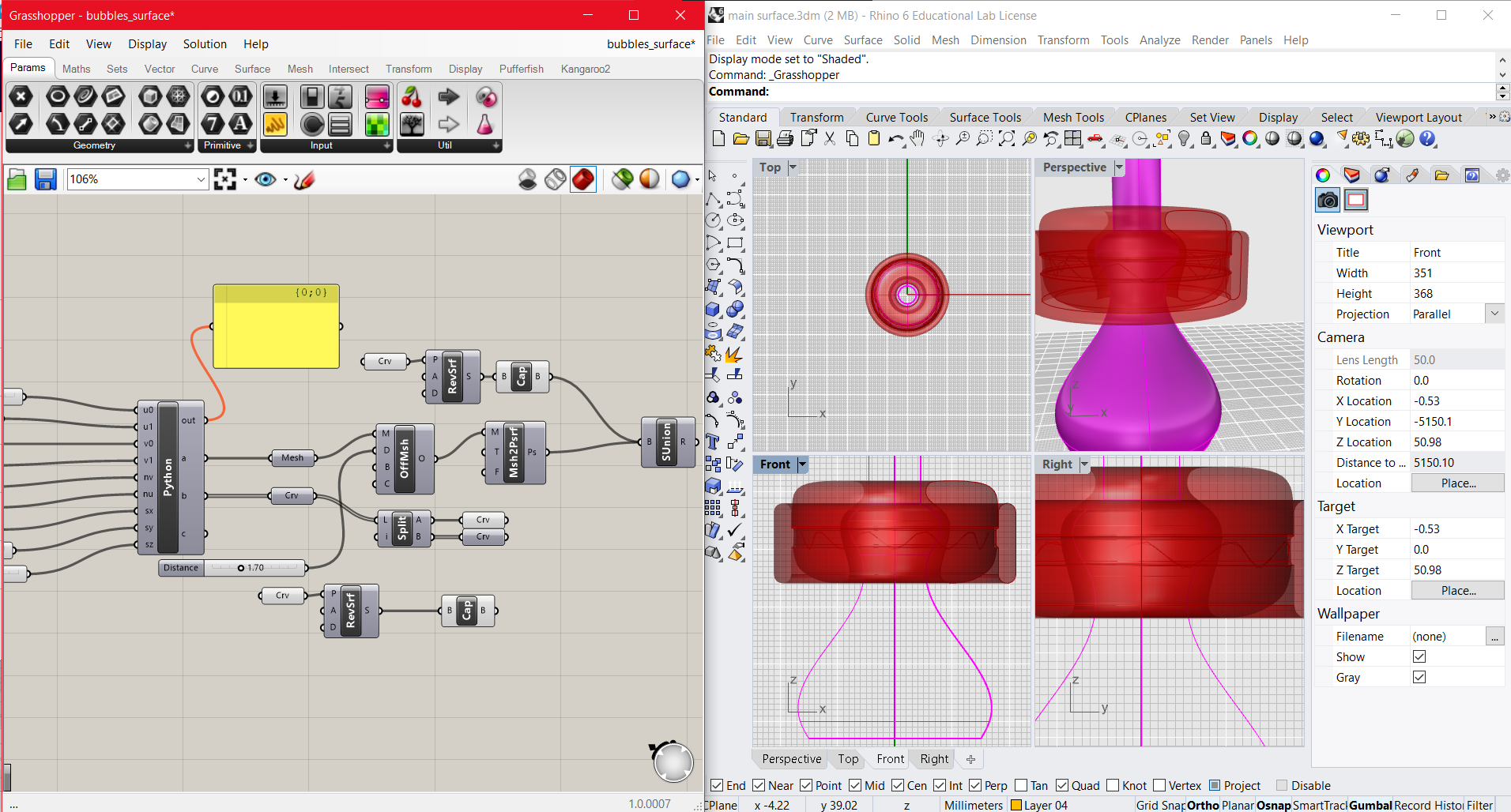Screen dimensions: 1511x812
Task: Click the camera viewport properties icon
Action: pos(1328,200)
